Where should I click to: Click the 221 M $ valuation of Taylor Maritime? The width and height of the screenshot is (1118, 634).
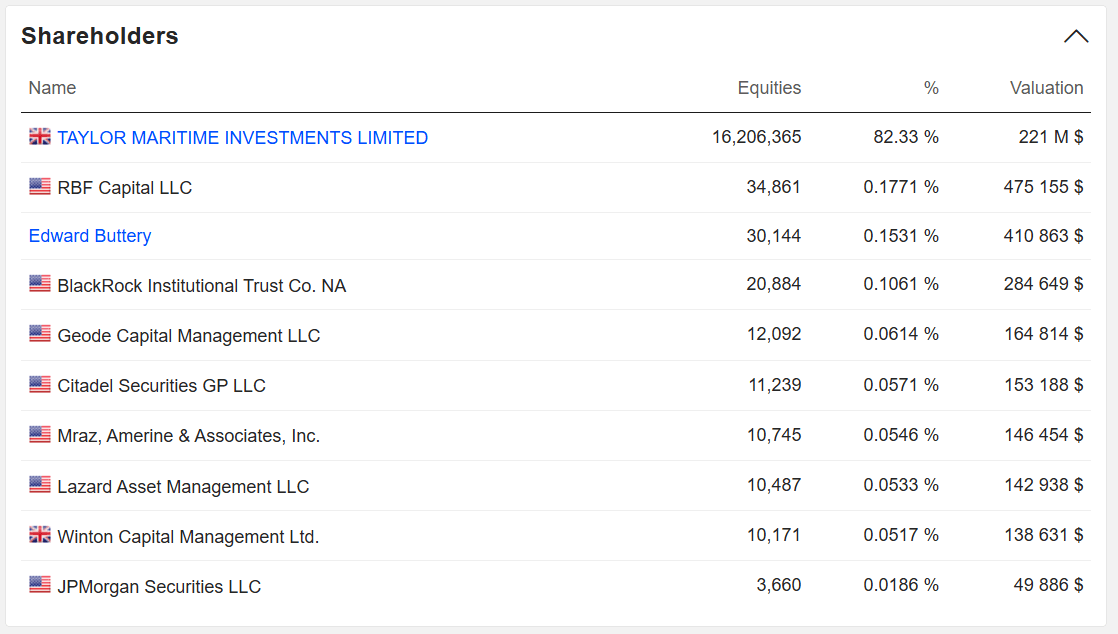(1051, 137)
